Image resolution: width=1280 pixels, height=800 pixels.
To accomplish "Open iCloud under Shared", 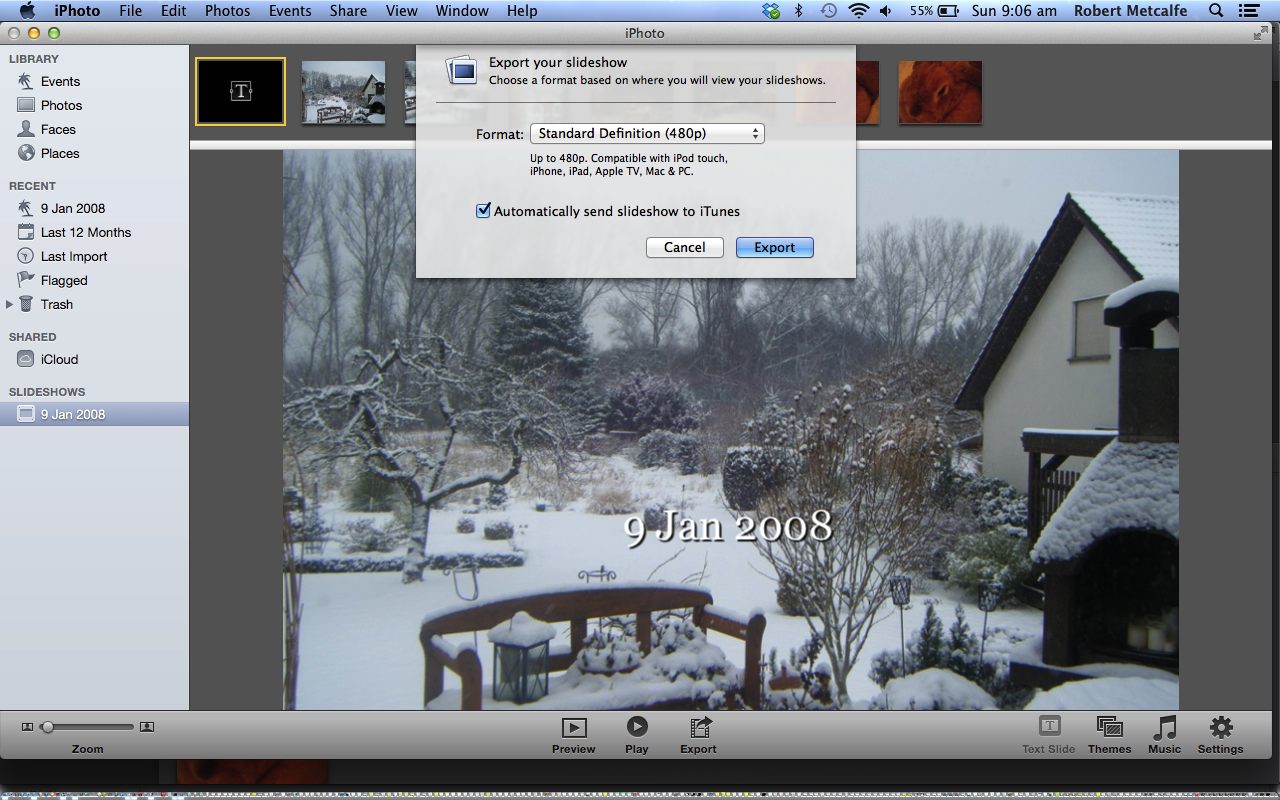I will [59, 359].
